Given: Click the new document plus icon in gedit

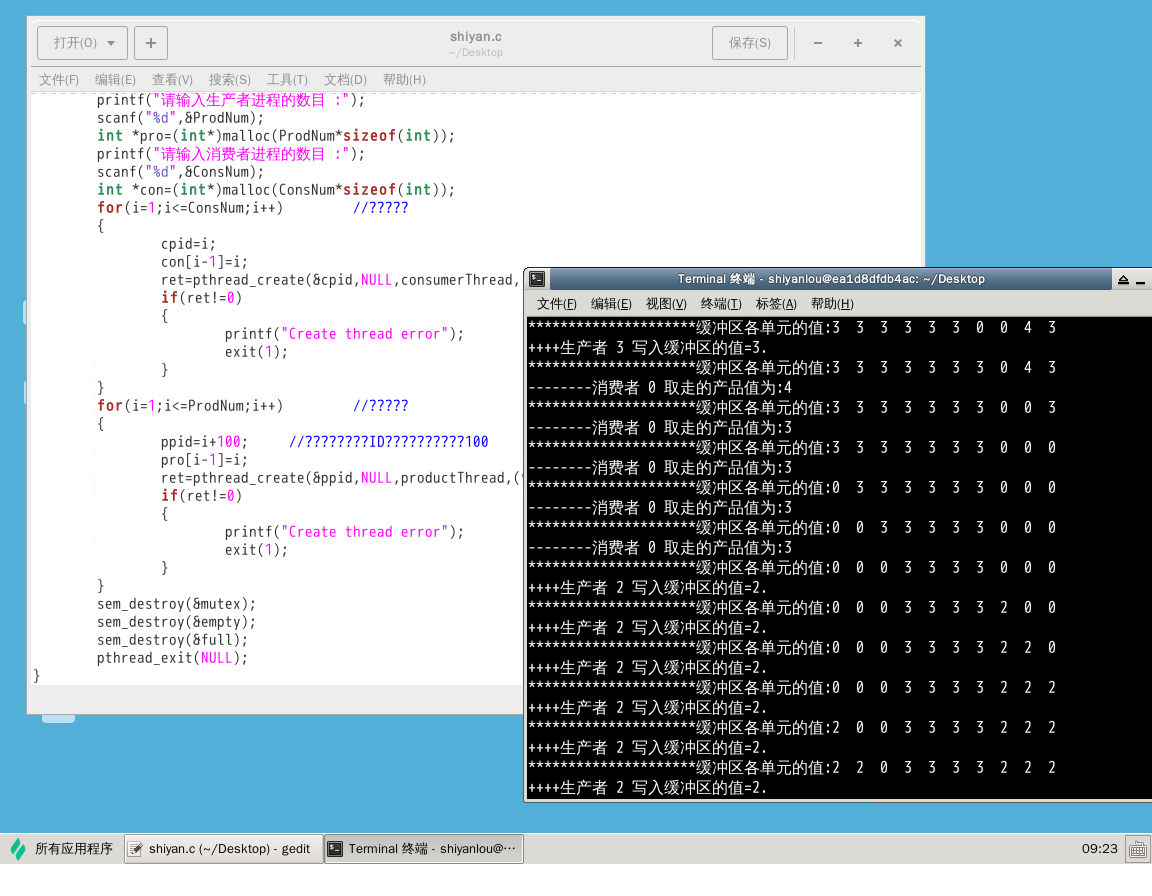Looking at the screenshot, I should coord(151,43).
